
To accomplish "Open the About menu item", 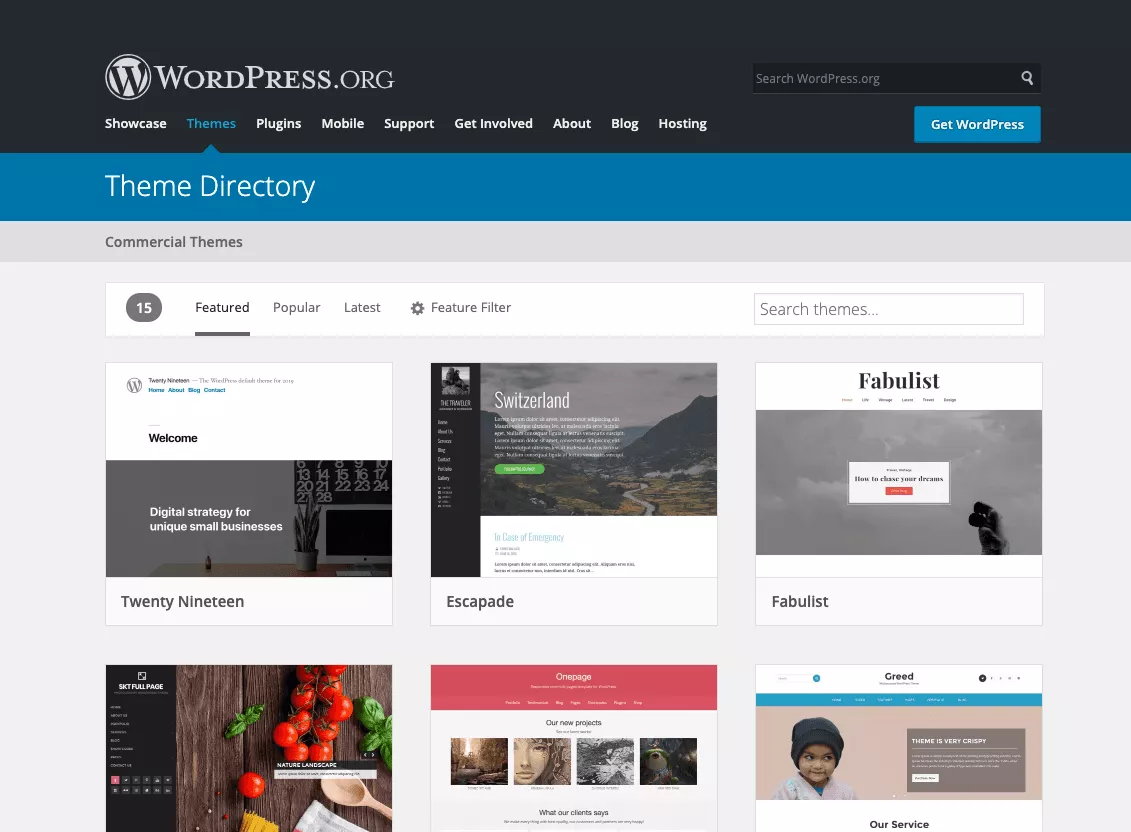I will click(x=572, y=123).
